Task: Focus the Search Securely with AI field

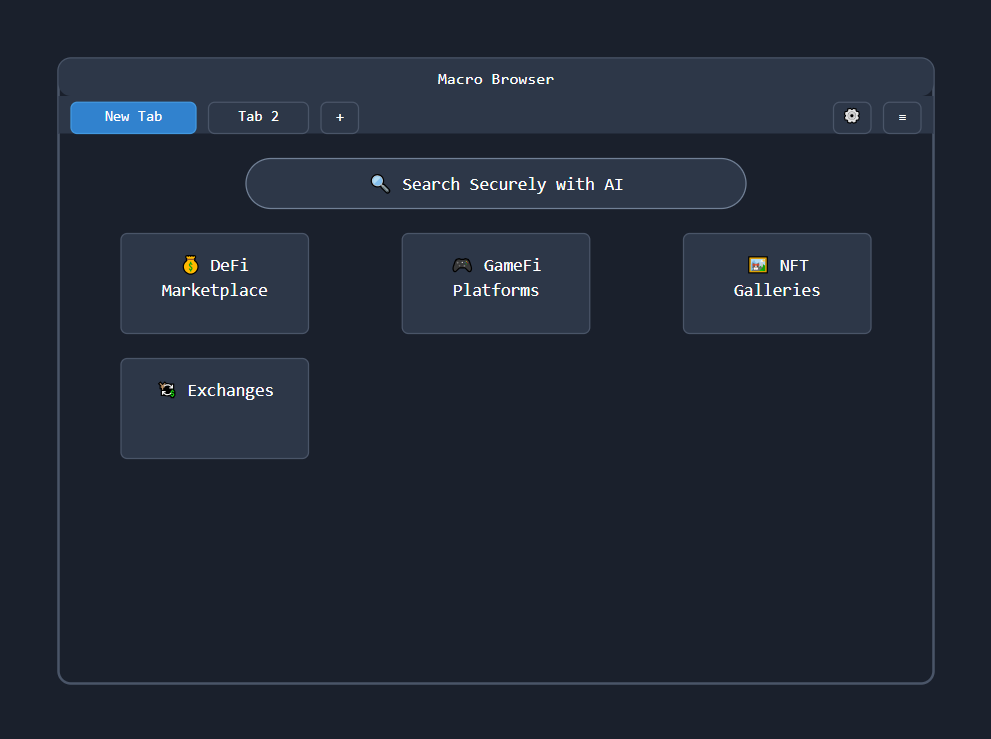Action: coord(496,184)
